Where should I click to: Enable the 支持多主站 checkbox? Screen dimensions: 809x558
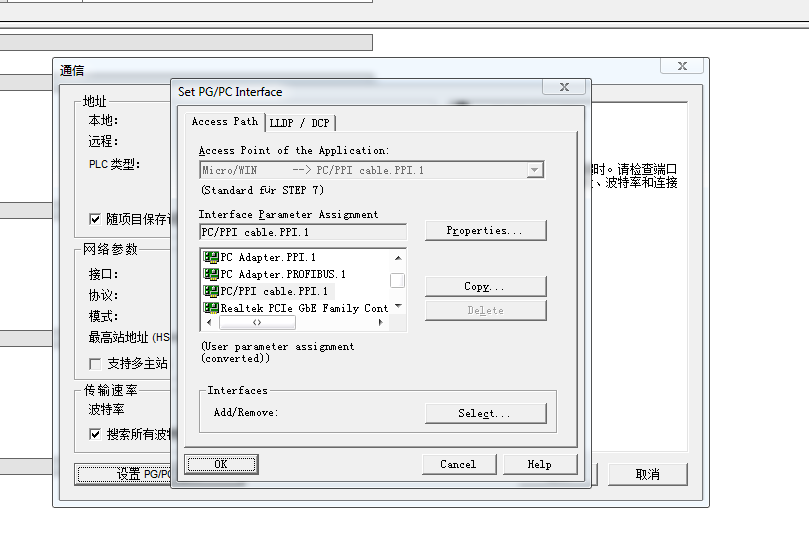[x=96, y=363]
